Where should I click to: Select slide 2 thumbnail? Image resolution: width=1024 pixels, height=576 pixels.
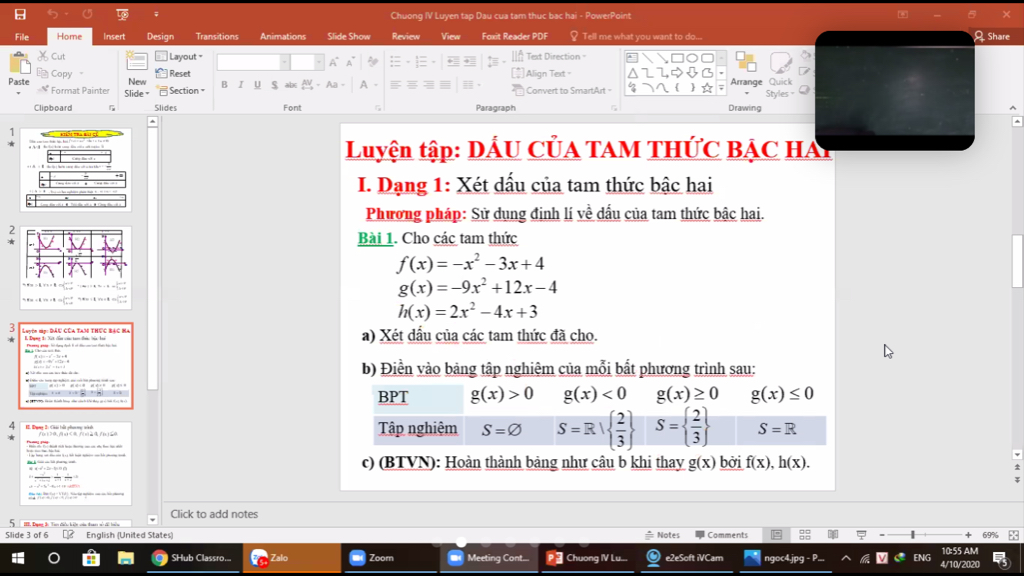76,267
